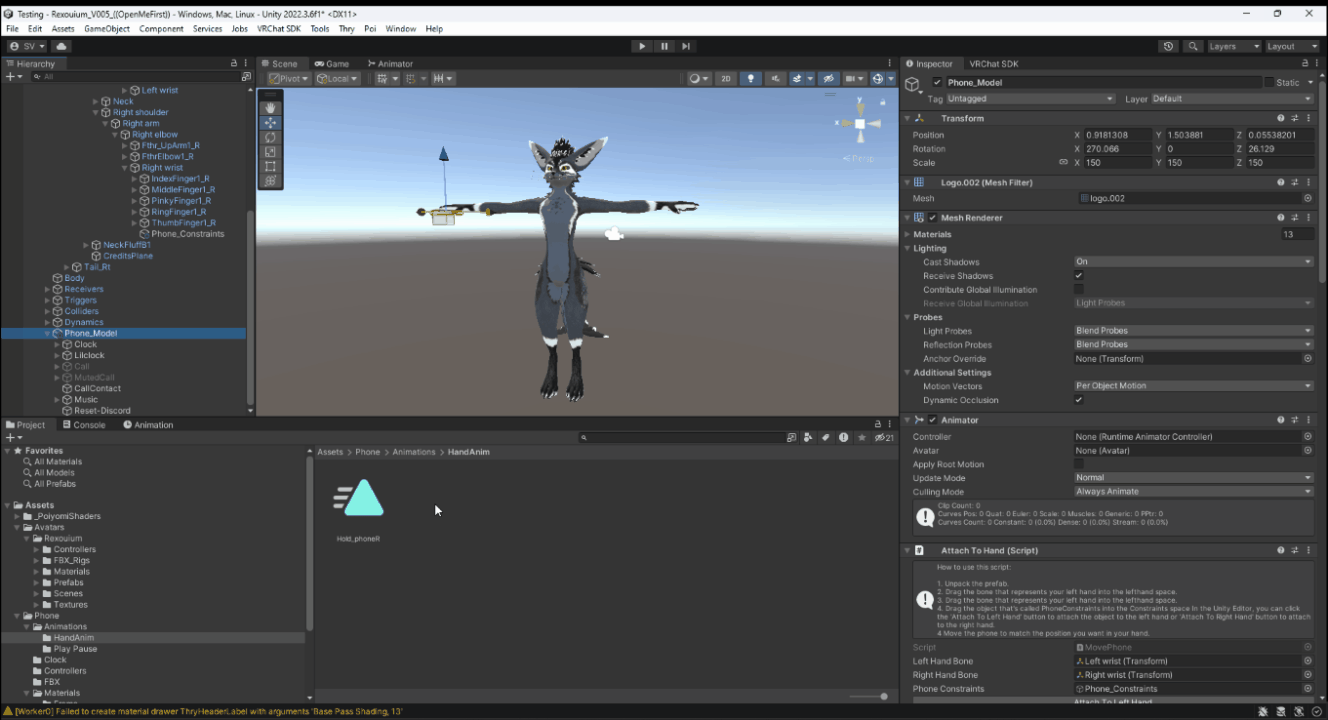Image resolution: width=1328 pixels, height=720 pixels.
Task: Click the Project panel favorites star filter
Action: (x=862, y=438)
